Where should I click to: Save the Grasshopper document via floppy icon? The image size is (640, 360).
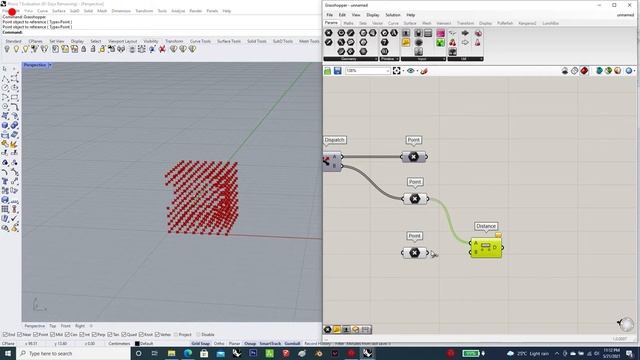[338, 71]
